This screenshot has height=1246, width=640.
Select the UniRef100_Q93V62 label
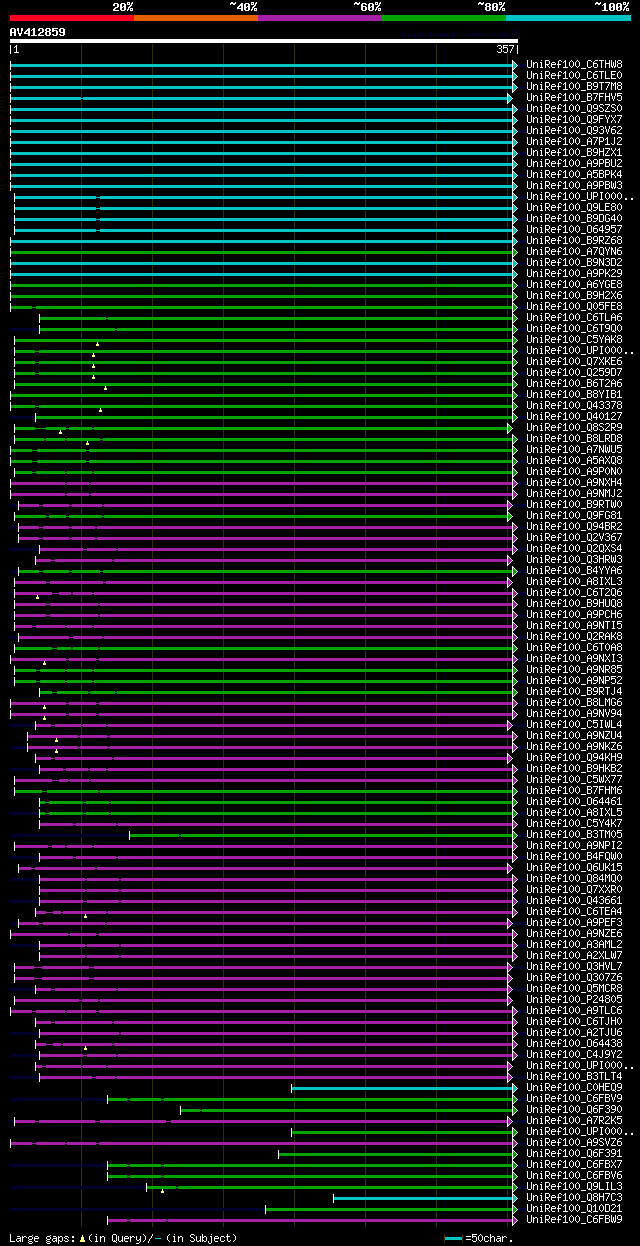point(575,130)
